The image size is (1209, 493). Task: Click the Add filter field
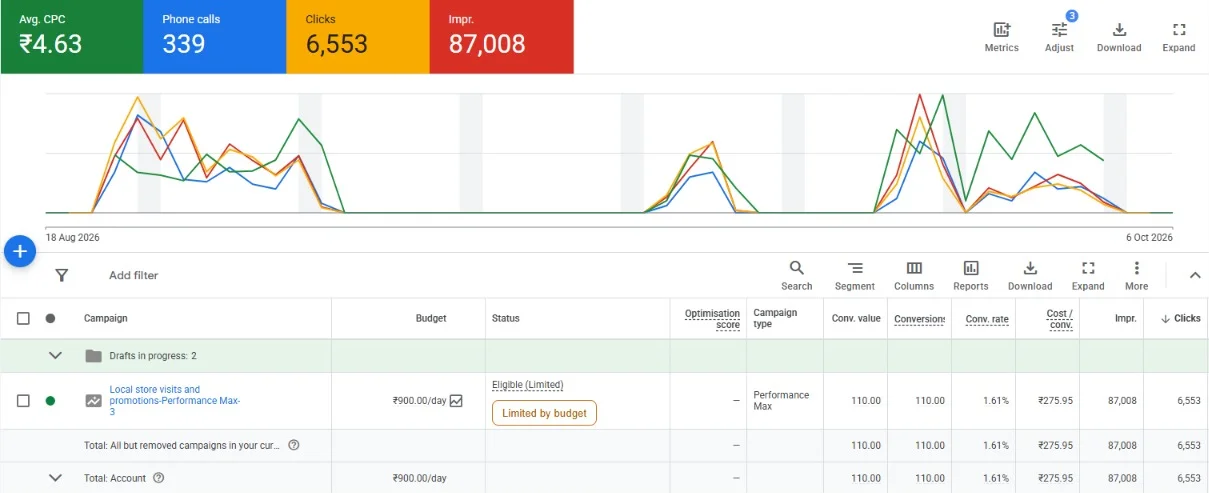[x=133, y=275]
